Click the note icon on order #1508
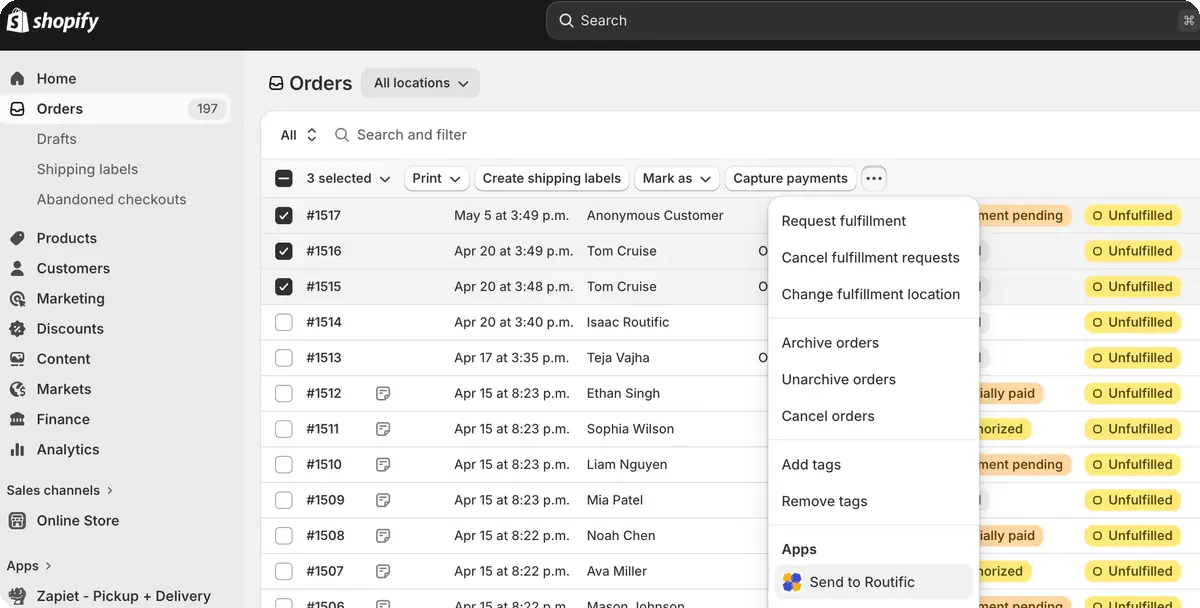1200x608 pixels. 383,536
